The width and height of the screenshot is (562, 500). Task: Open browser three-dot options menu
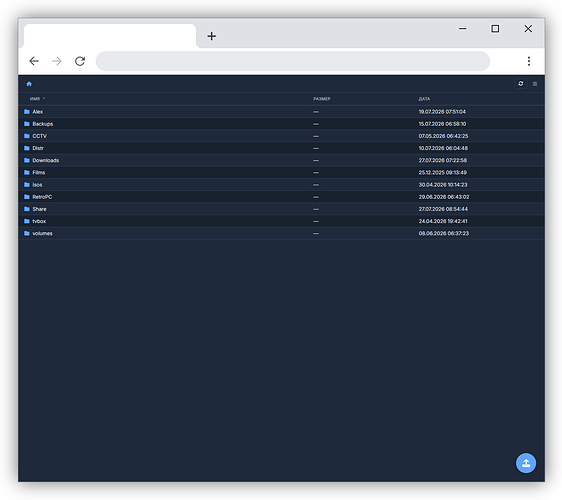coord(529,61)
